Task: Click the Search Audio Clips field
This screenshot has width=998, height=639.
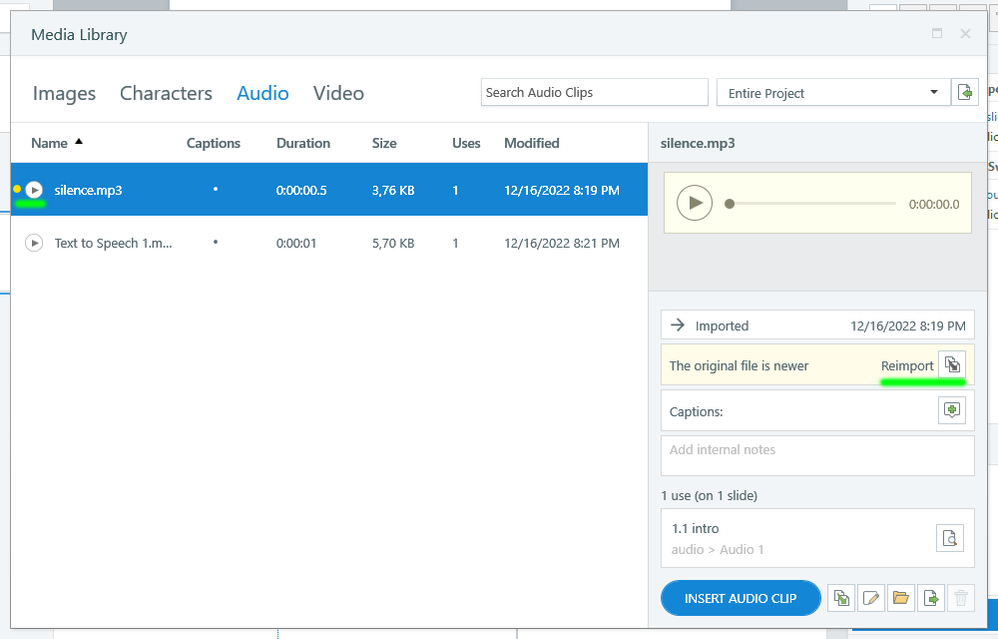Action: 594,92
